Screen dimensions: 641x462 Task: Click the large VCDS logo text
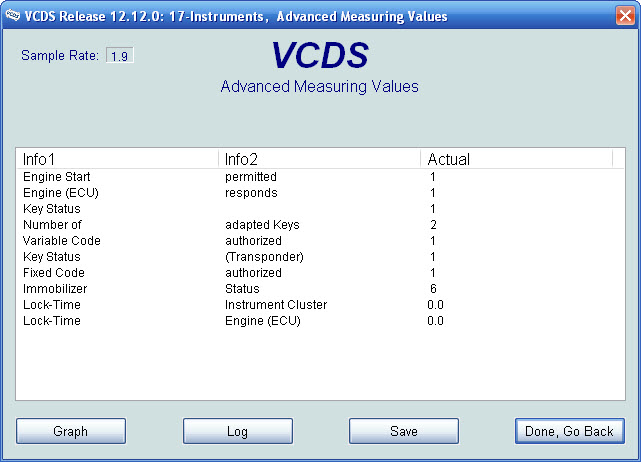click(x=320, y=55)
